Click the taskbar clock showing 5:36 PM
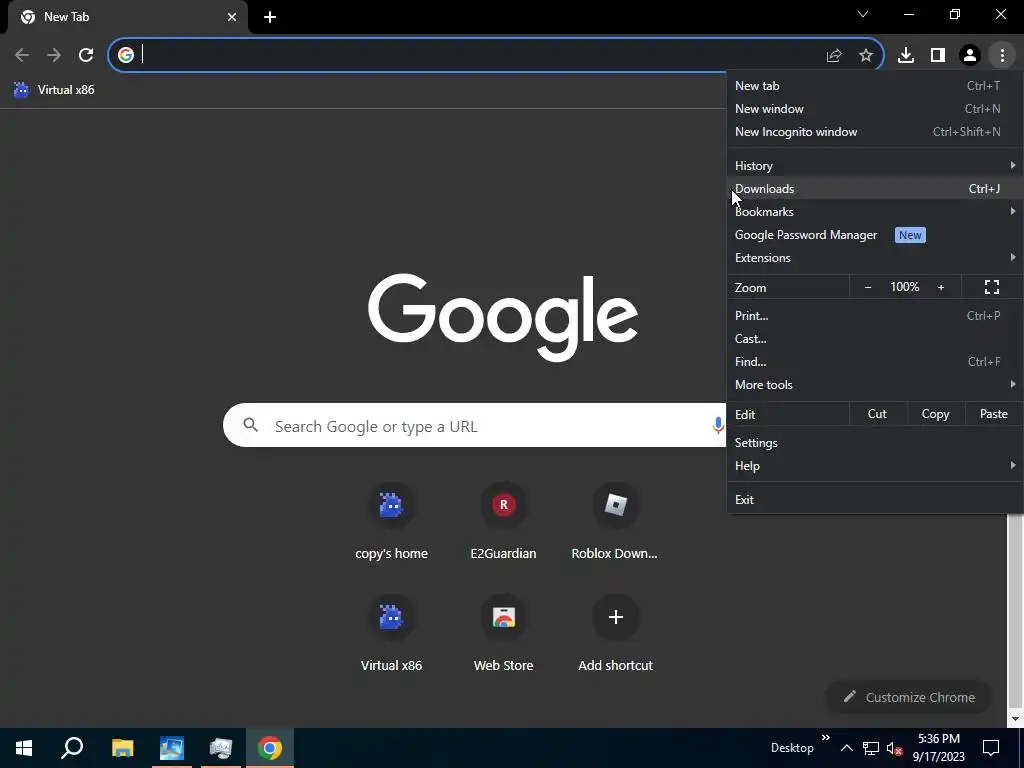The height and width of the screenshot is (768, 1024). pos(938,748)
